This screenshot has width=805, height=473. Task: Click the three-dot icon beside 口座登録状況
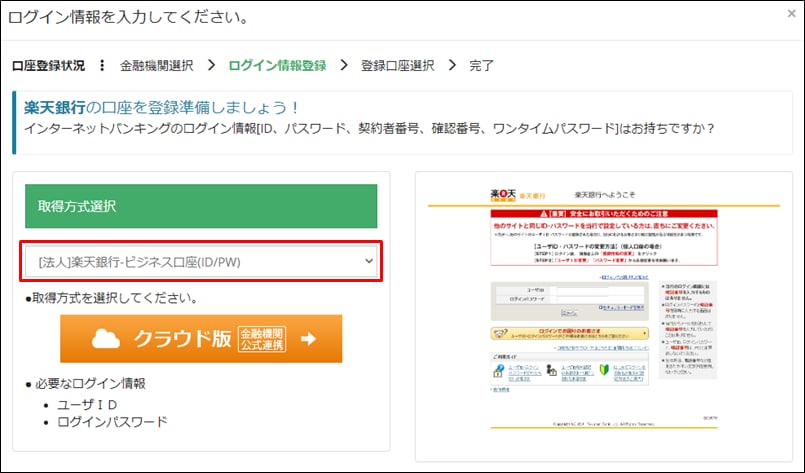101,66
